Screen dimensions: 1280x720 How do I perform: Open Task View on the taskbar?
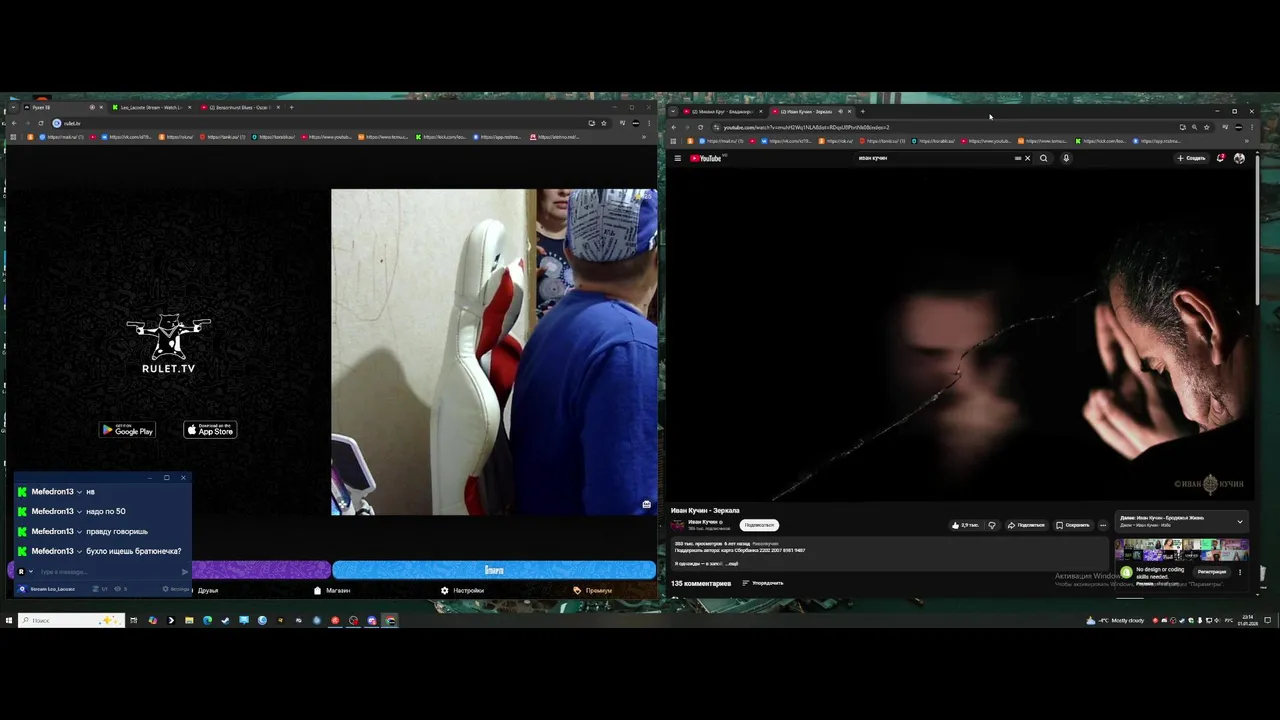click(x=134, y=620)
